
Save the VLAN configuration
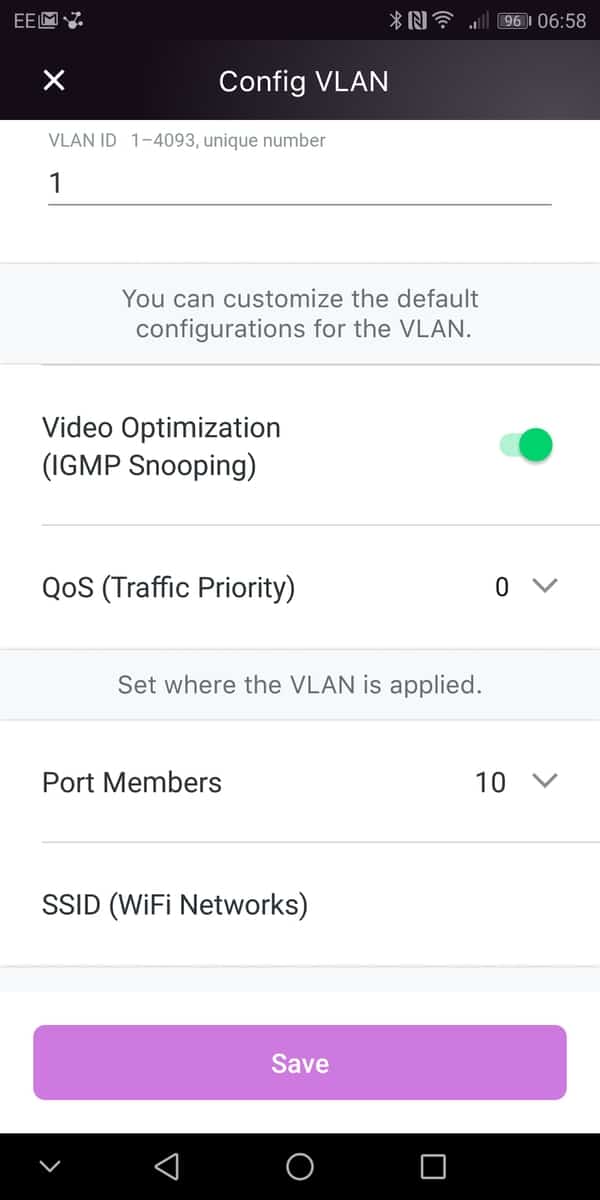pyautogui.click(x=300, y=1063)
